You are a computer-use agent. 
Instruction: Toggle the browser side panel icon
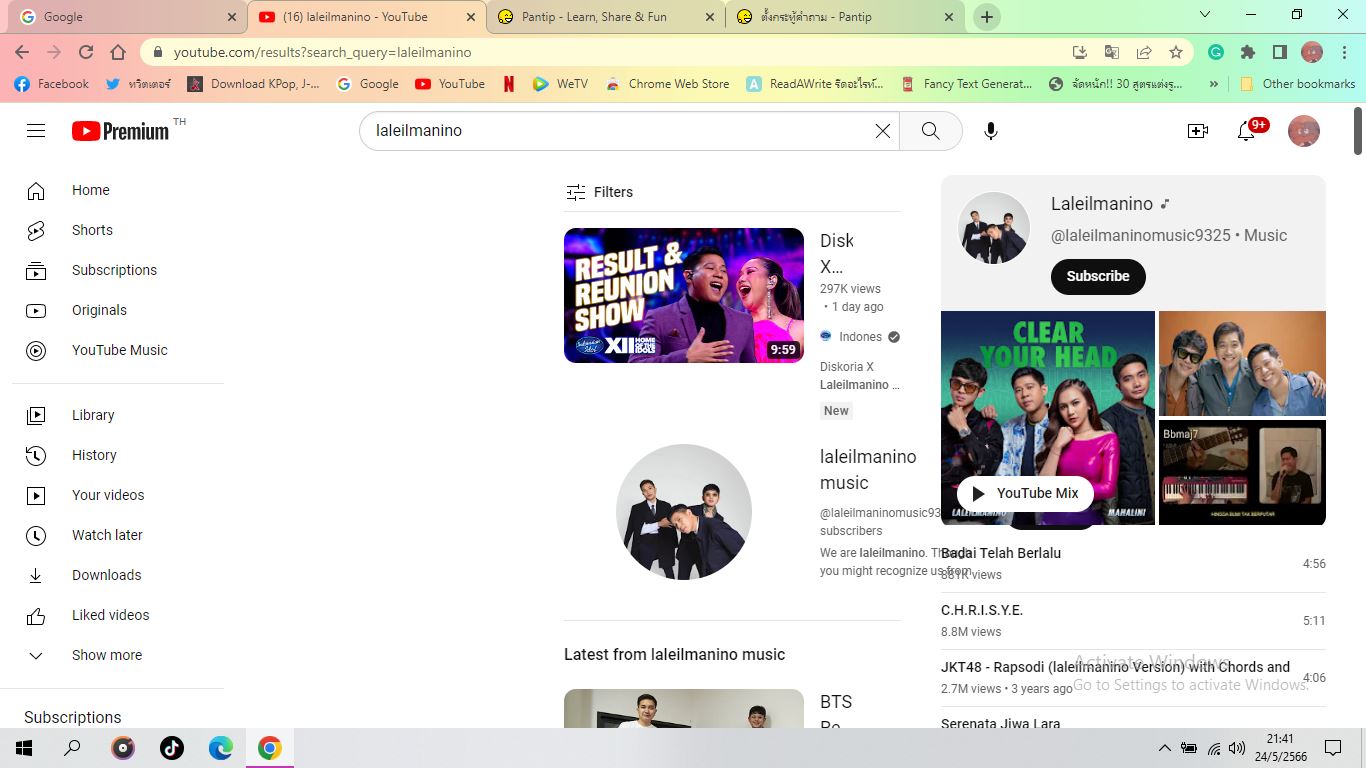click(x=1280, y=52)
